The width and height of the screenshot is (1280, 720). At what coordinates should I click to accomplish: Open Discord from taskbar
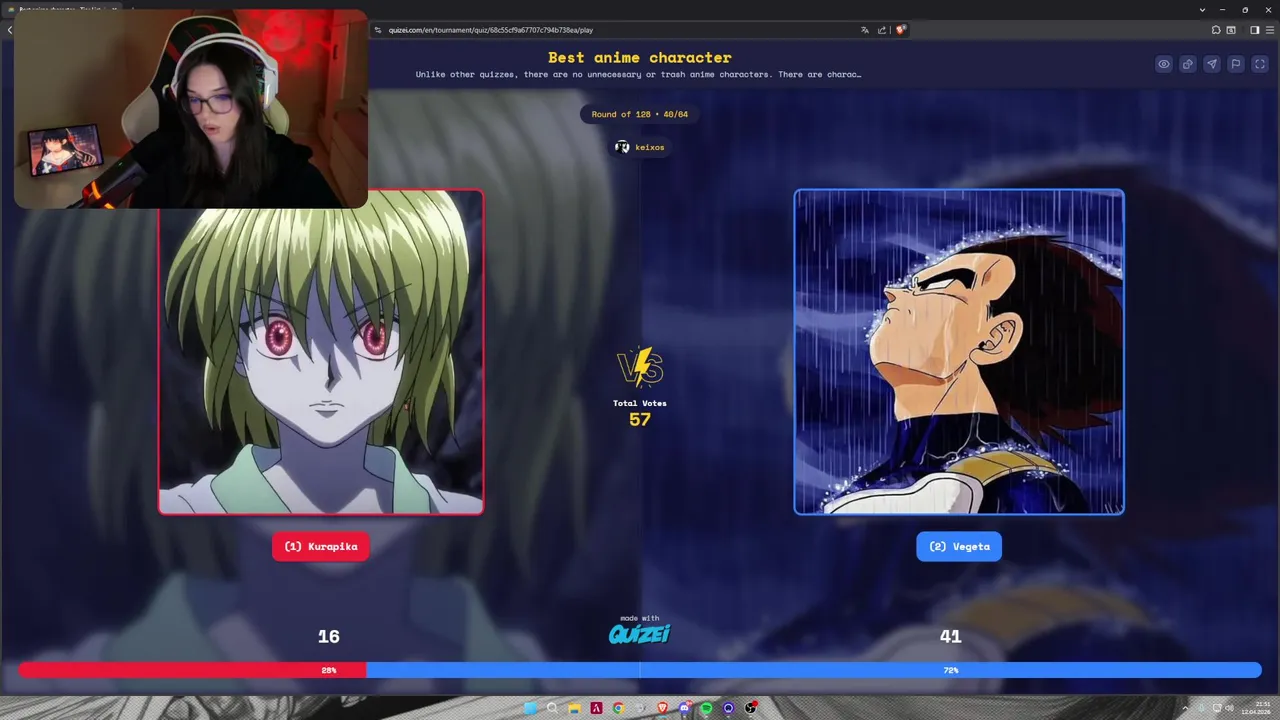pyautogui.click(x=684, y=708)
